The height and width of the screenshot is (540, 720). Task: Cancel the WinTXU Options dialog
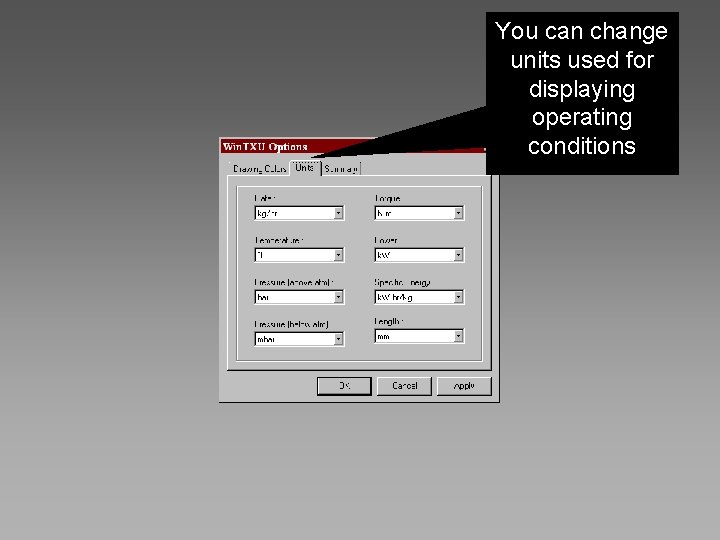404,386
